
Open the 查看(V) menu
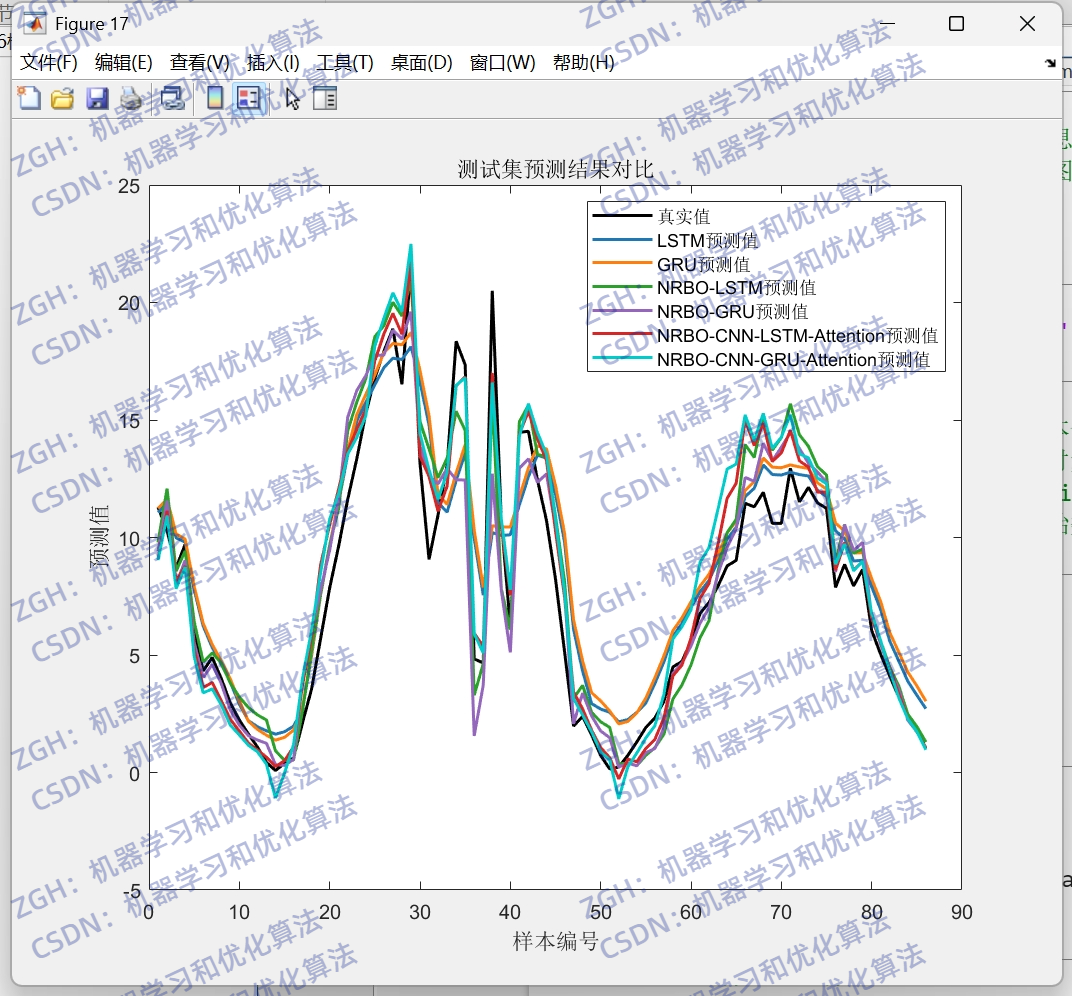point(200,63)
